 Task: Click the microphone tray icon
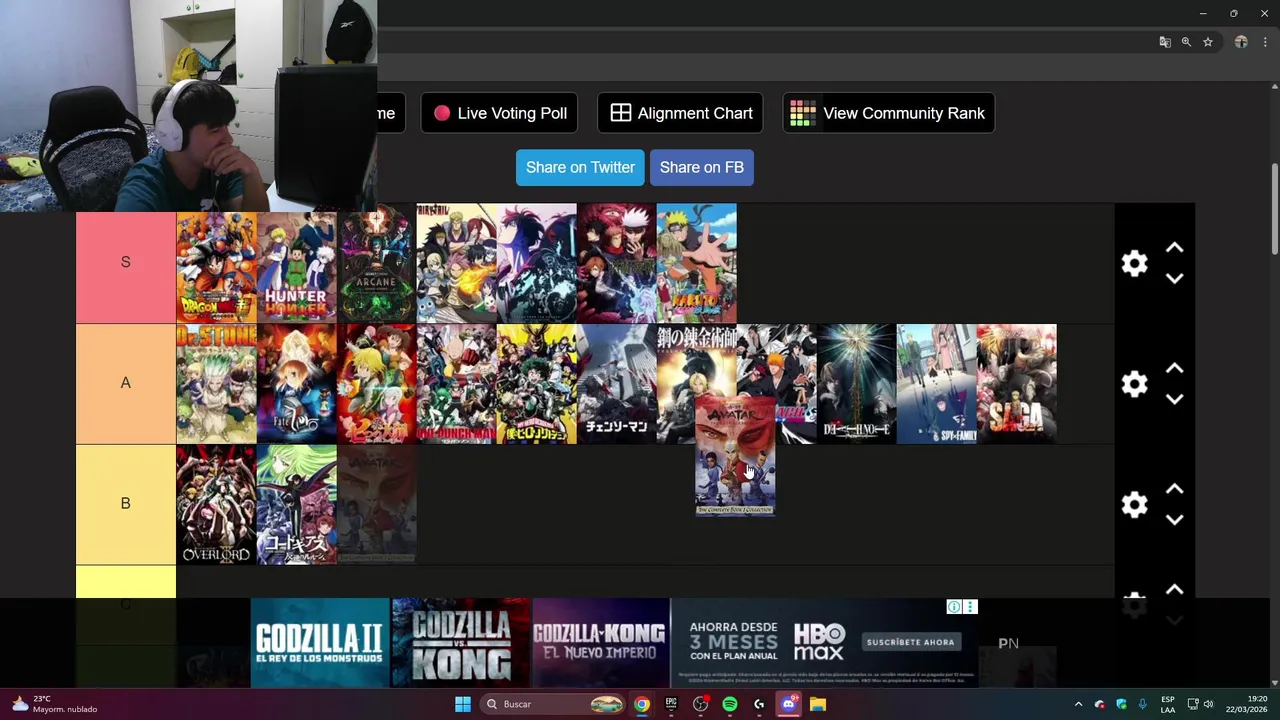coord(1141,704)
